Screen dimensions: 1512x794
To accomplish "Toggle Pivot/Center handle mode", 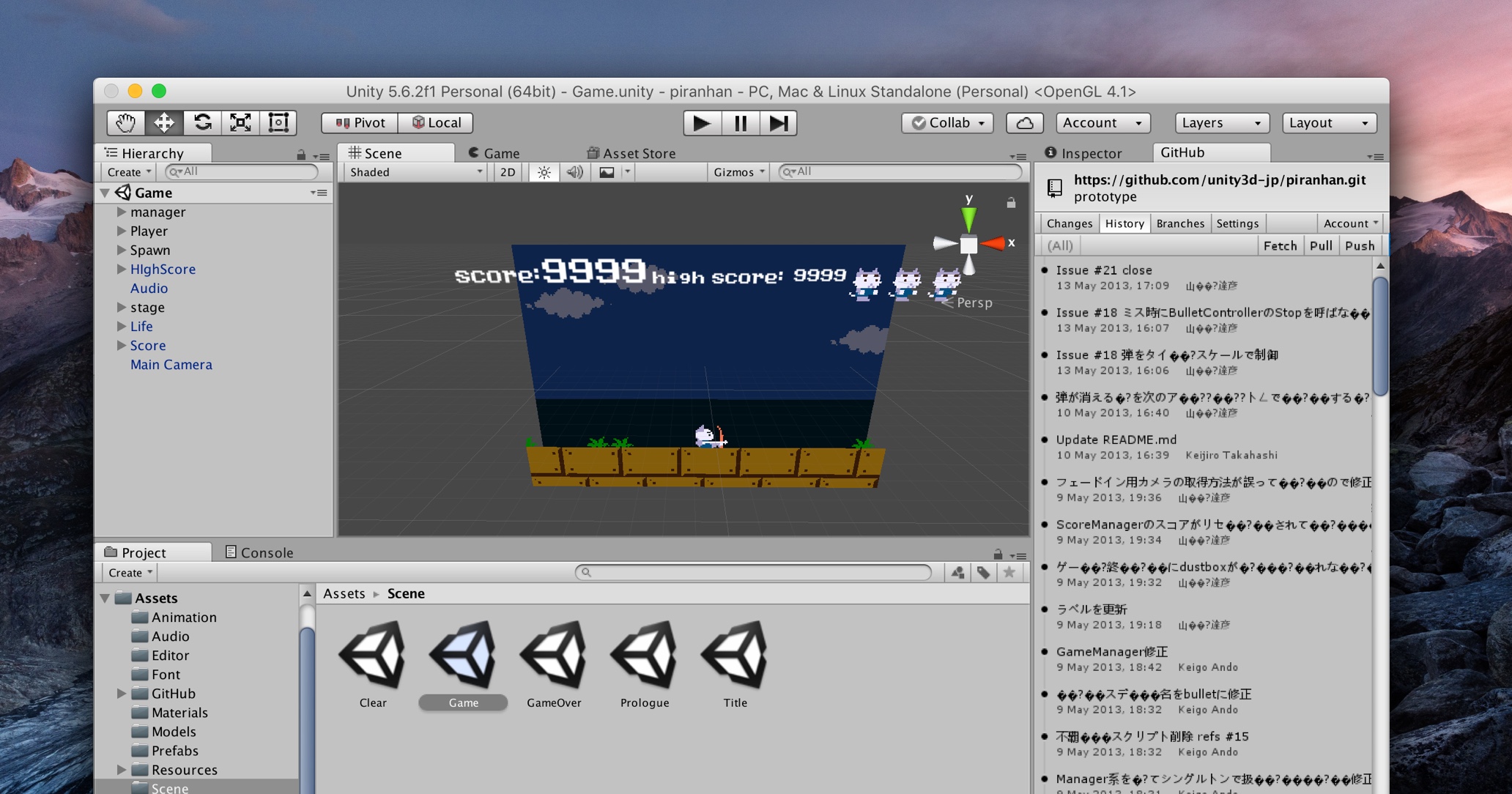I will (x=360, y=123).
